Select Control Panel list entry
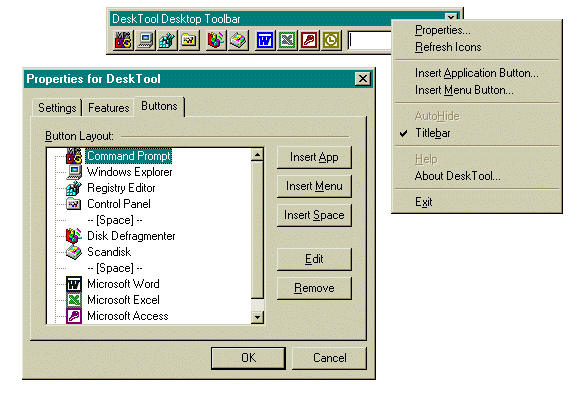The image size is (584, 398). click(119, 204)
